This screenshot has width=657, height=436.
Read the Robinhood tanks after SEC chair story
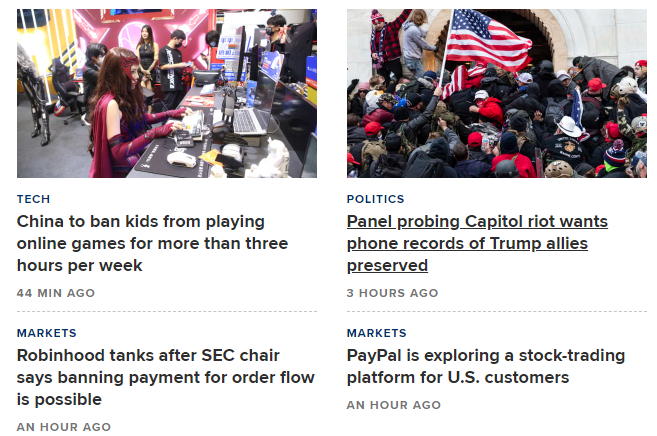pyautogui.click(x=165, y=377)
